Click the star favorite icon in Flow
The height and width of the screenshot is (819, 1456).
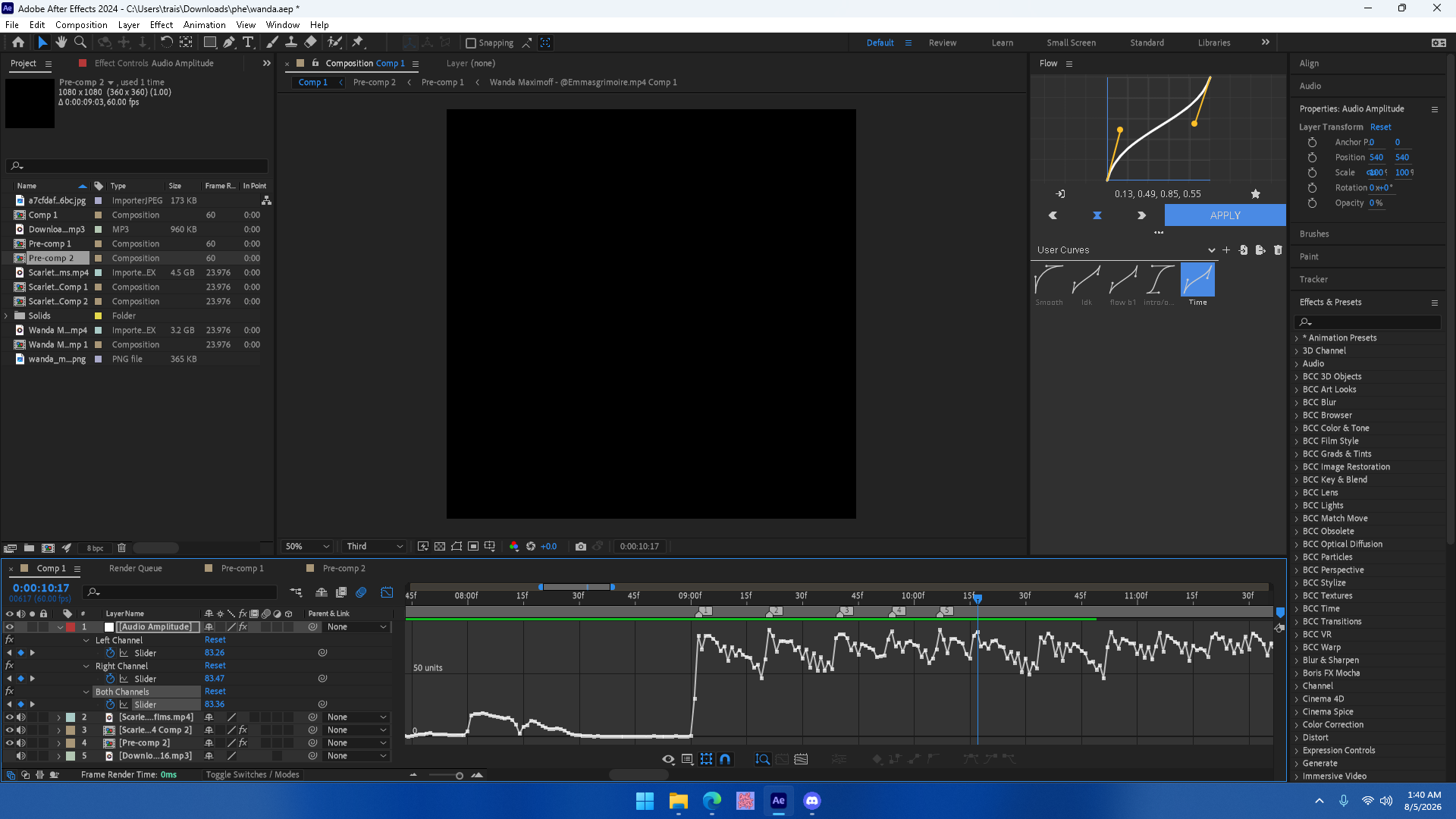click(1255, 194)
